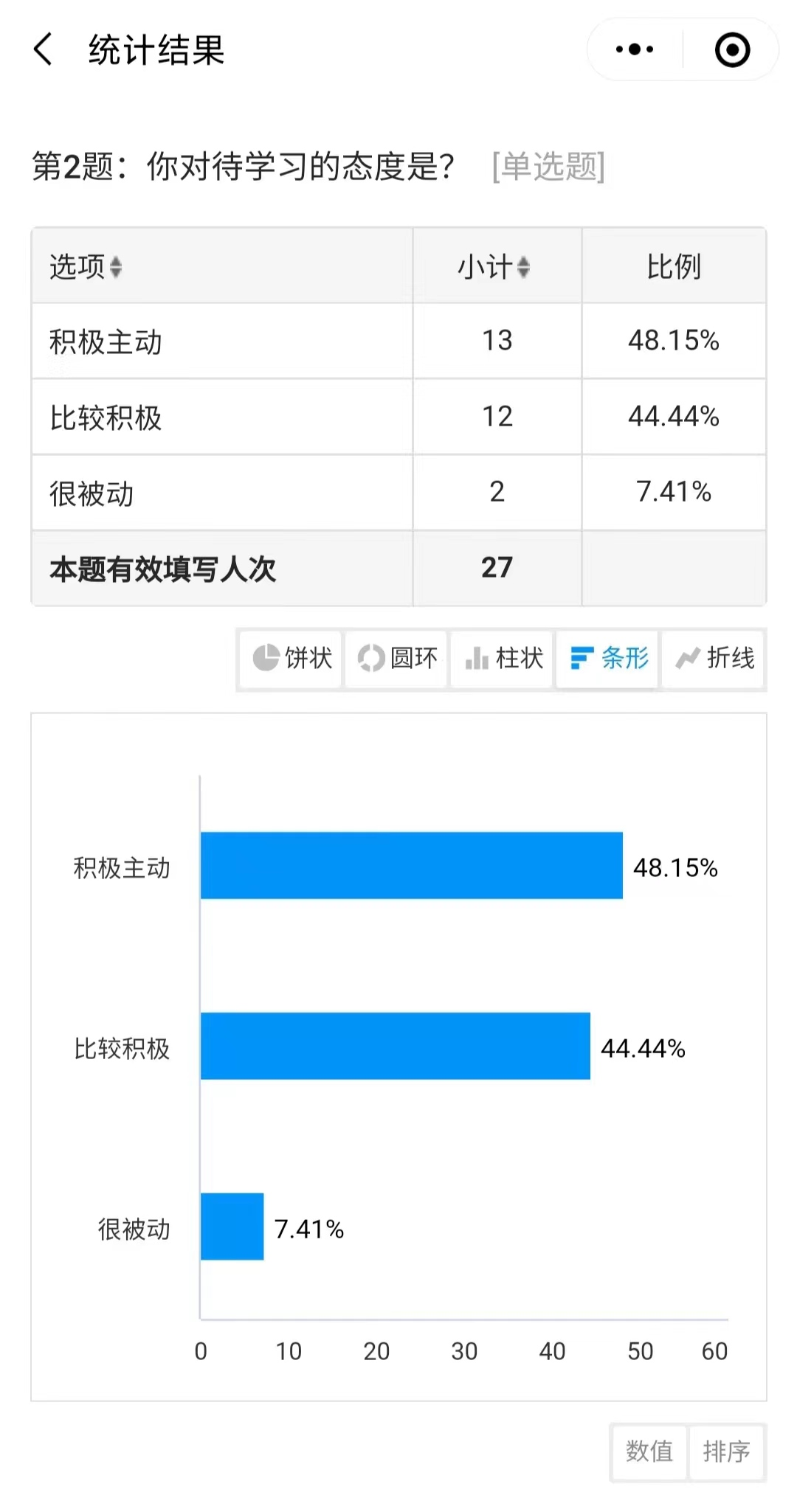Screen dimensions: 797x1512
Task: Click the 很被动 blue bar
Action: pos(232,1227)
